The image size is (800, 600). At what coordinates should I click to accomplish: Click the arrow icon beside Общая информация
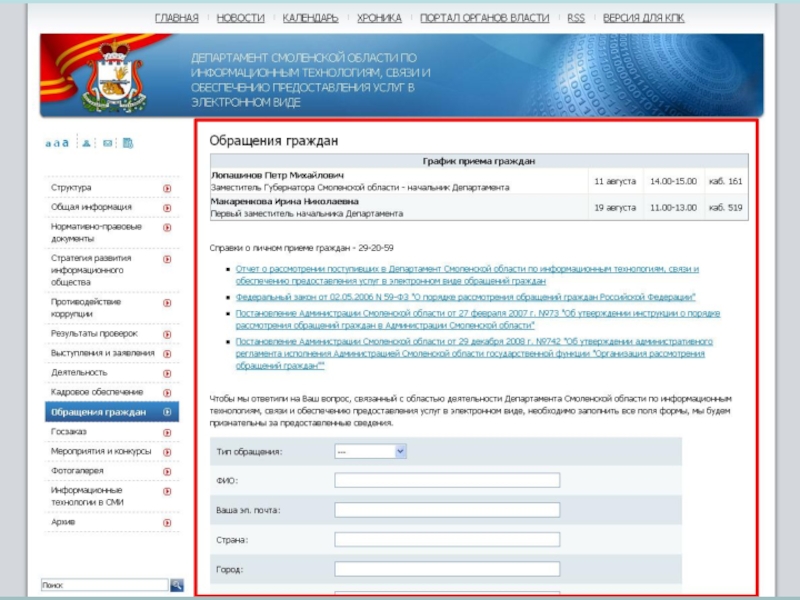coord(167,208)
